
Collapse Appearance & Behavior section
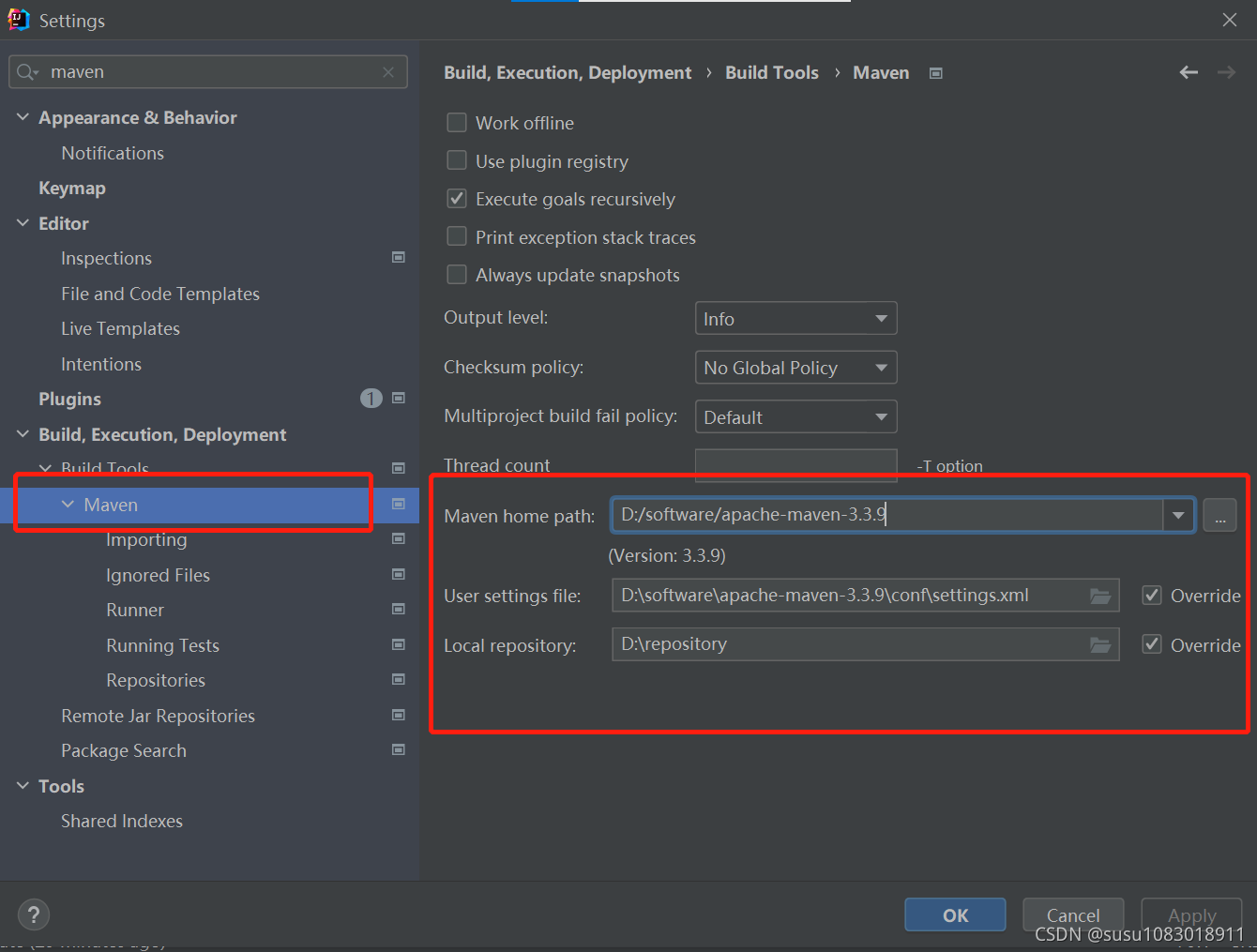tap(23, 117)
